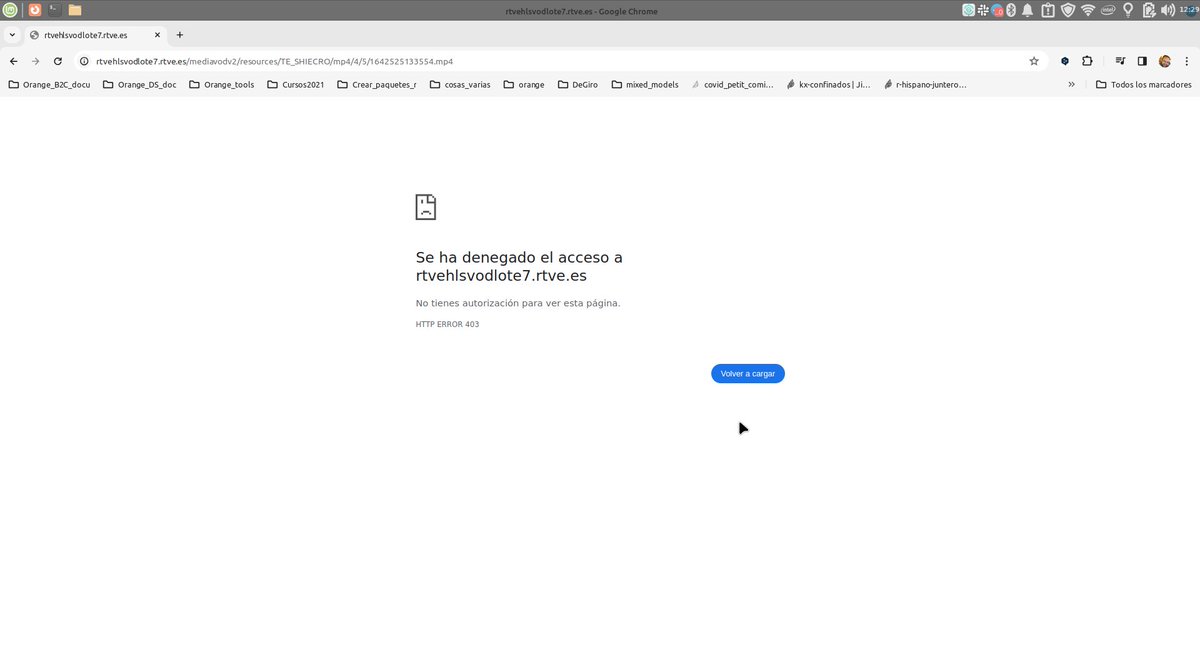Image resolution: width=1200 pixels, height=659 pixels.
Task: Open the clipboard warning tray icon
Action: click(1047, 10)
